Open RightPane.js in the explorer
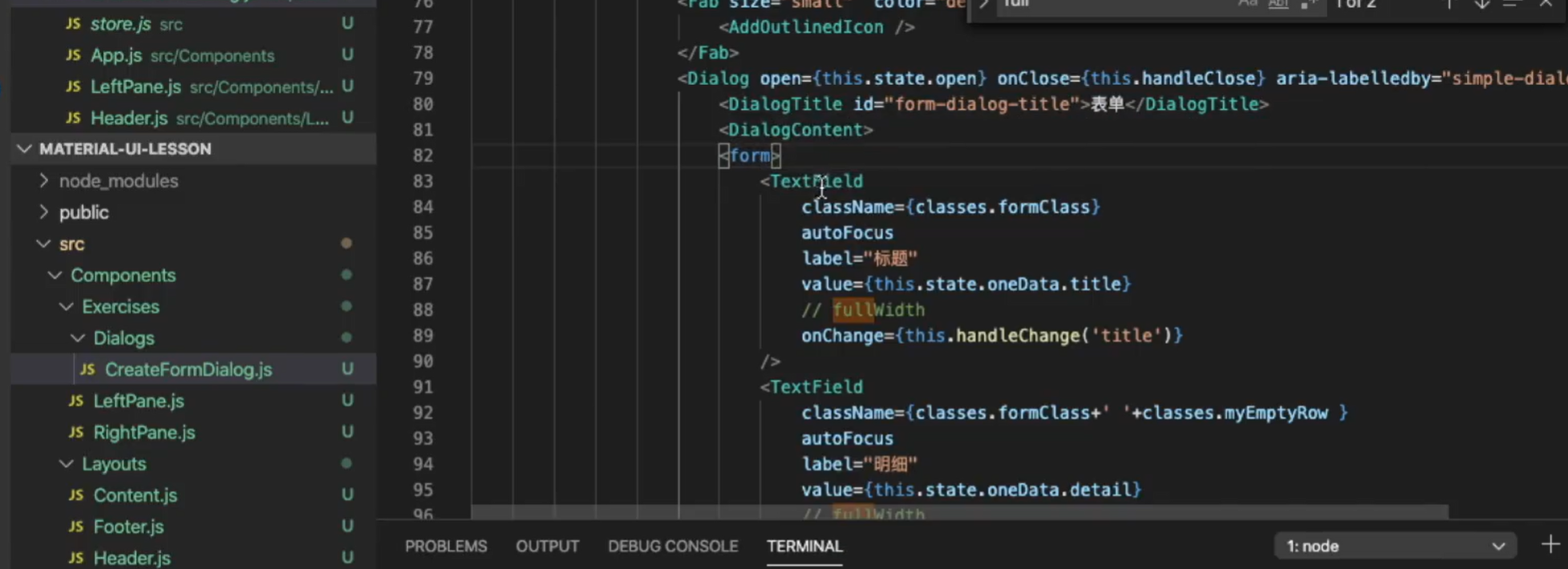The height and width of the screenshot is (569, 1568). pos(193,433)
